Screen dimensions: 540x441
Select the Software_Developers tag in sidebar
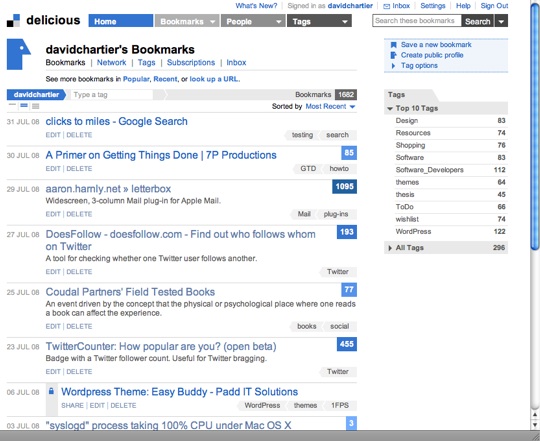click(429, 170)
